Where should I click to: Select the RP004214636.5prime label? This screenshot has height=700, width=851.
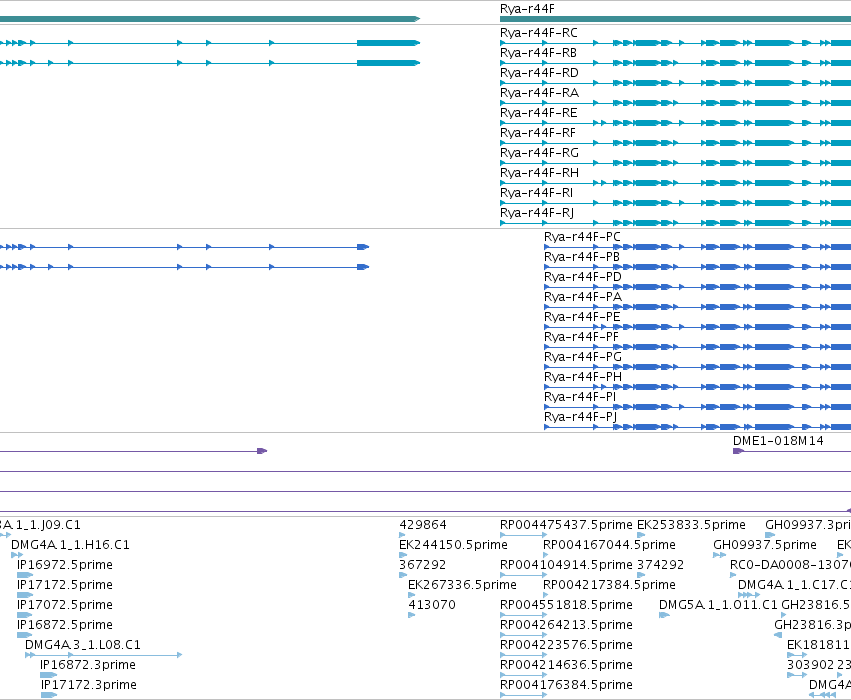(566, 665)
